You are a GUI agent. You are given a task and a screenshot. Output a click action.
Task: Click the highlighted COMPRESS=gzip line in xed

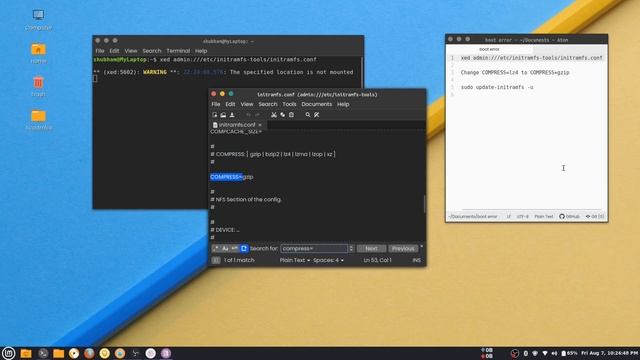pos(232,177)
